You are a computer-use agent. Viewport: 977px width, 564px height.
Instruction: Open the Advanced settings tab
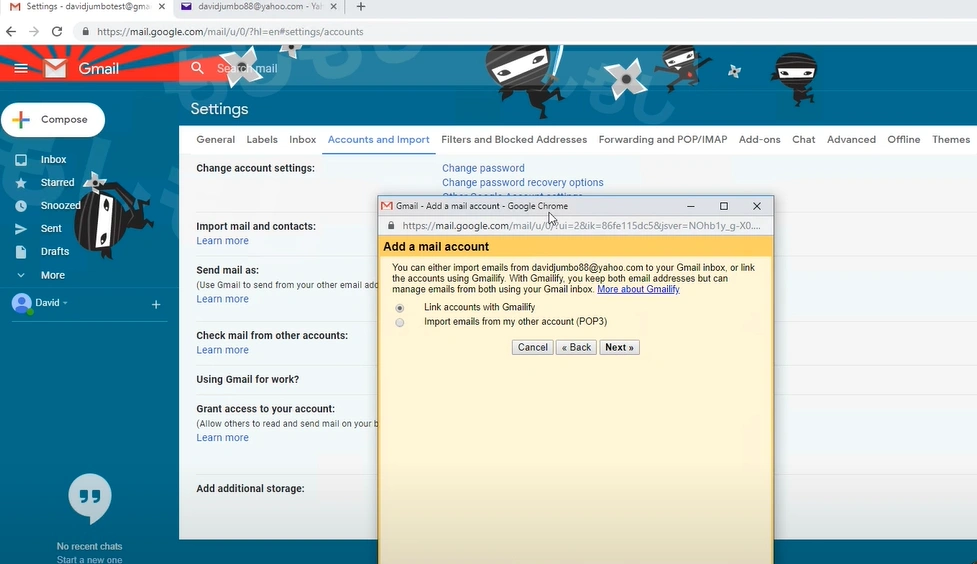851,140
